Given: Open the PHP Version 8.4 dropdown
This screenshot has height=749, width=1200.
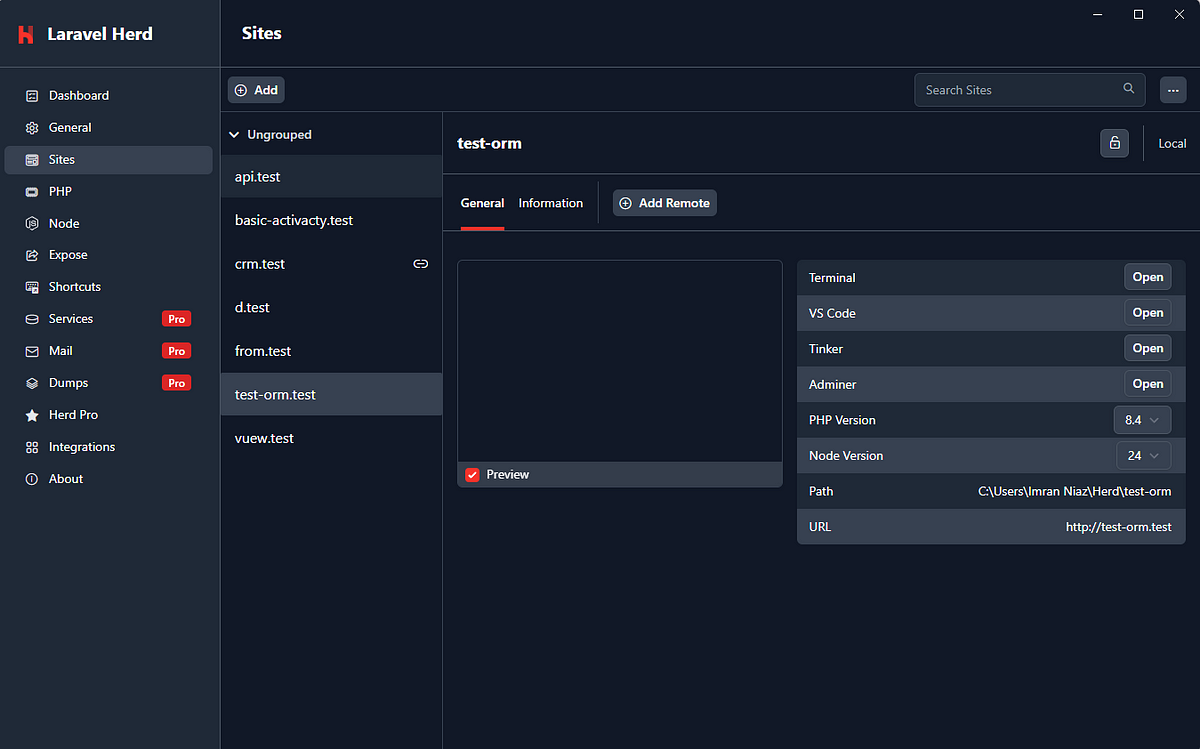Looking at the screenshot, I should [1142, 420].
